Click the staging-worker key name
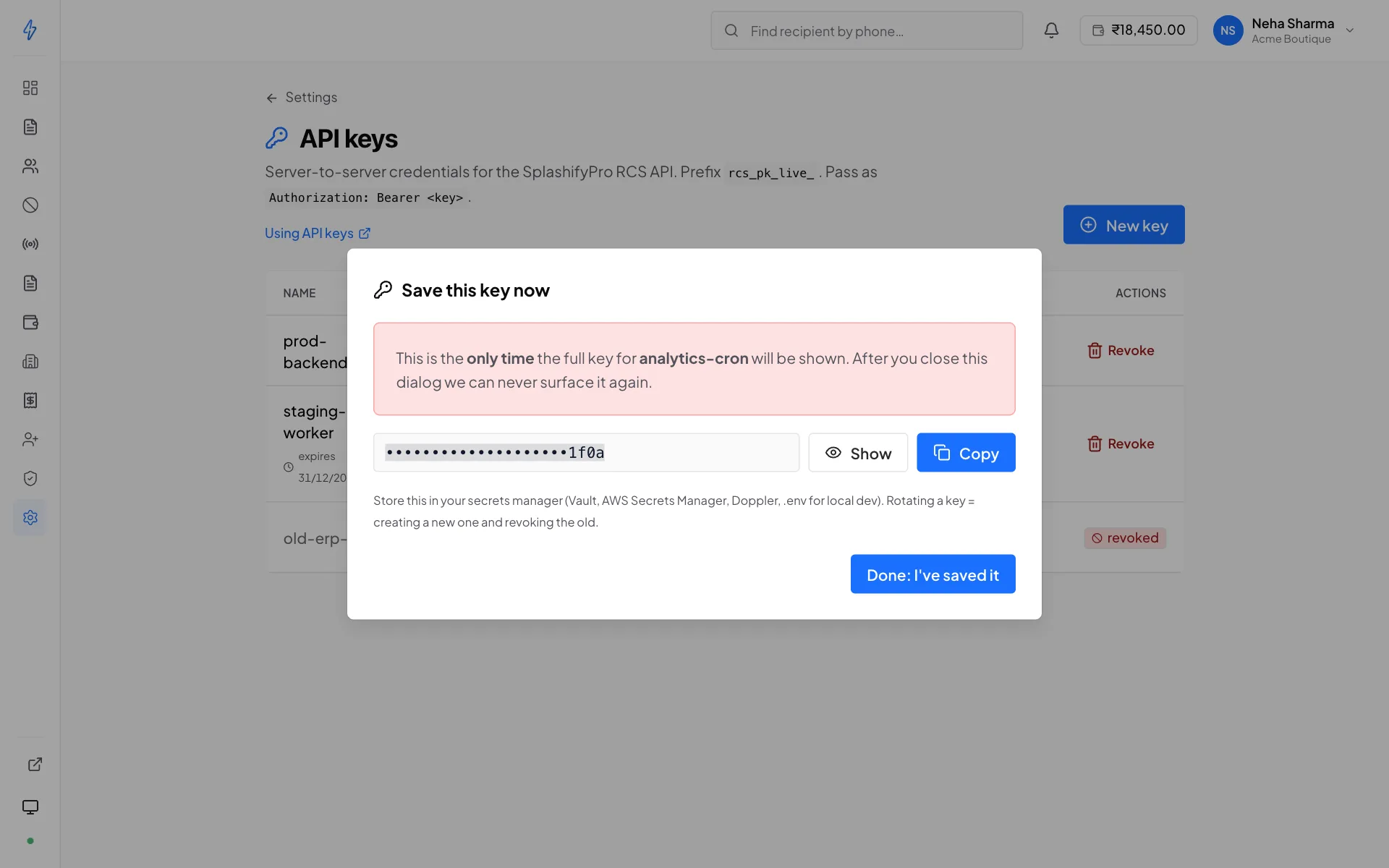1389x868 pixels. tap(314, 422)
